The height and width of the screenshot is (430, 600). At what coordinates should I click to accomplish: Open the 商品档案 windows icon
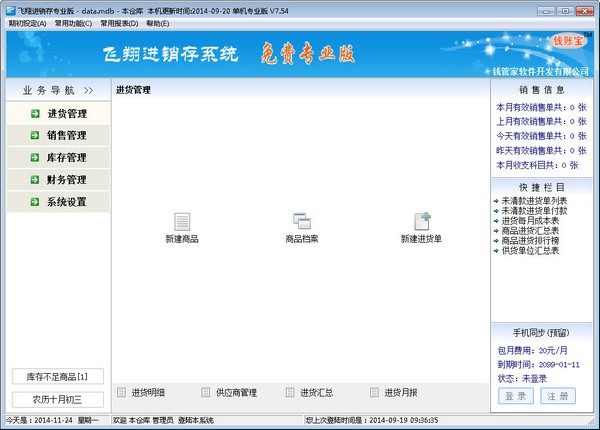pos(302,221)
